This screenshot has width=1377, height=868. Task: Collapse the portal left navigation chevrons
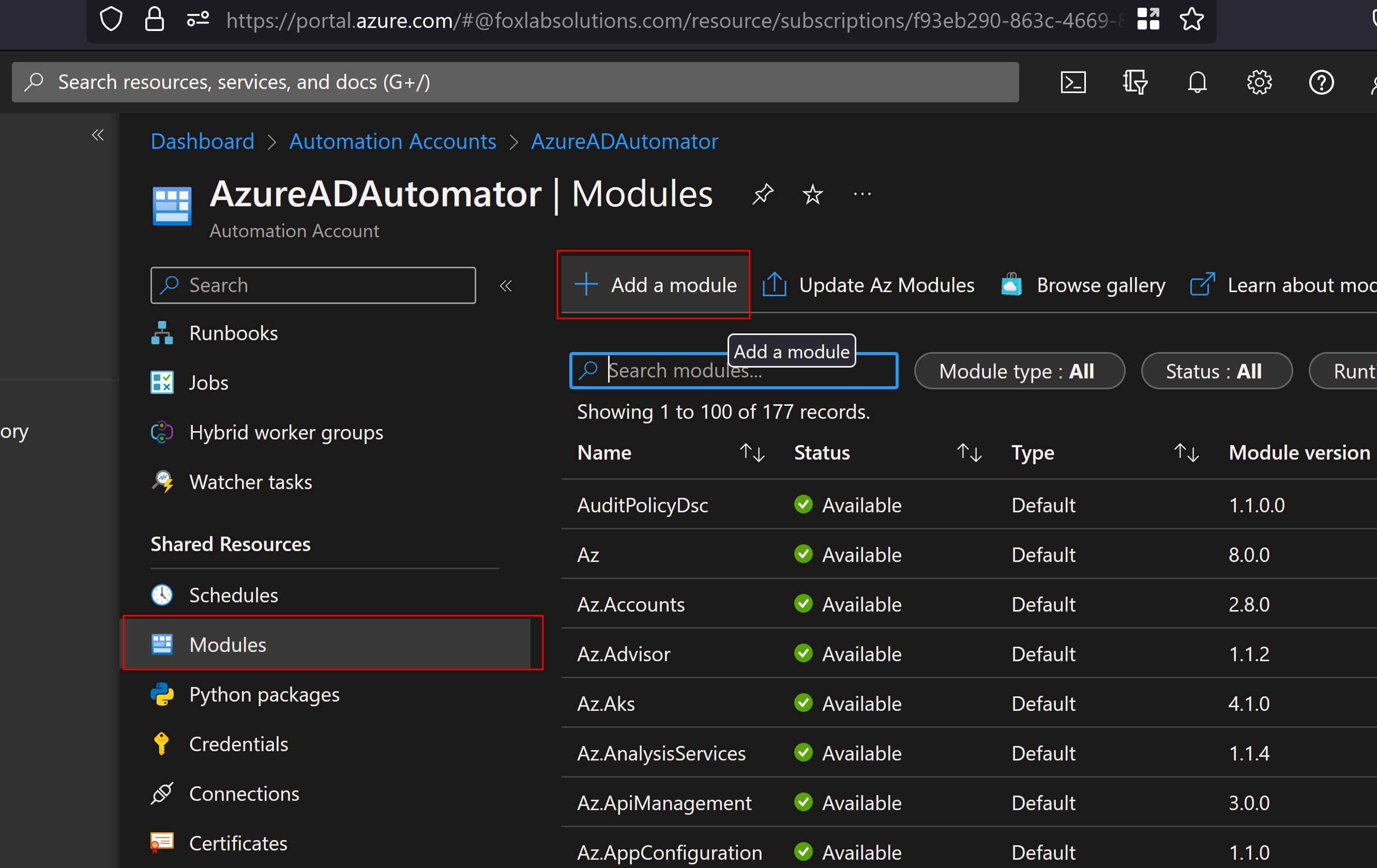tap(98, 135)
